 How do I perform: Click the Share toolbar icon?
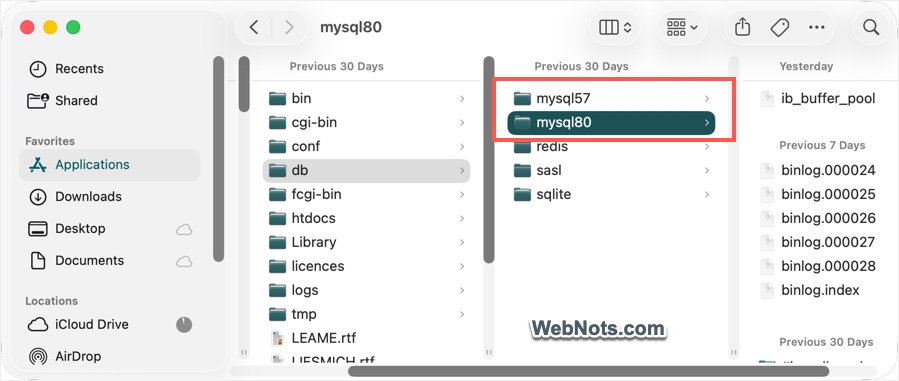click(x=742, y=27)
